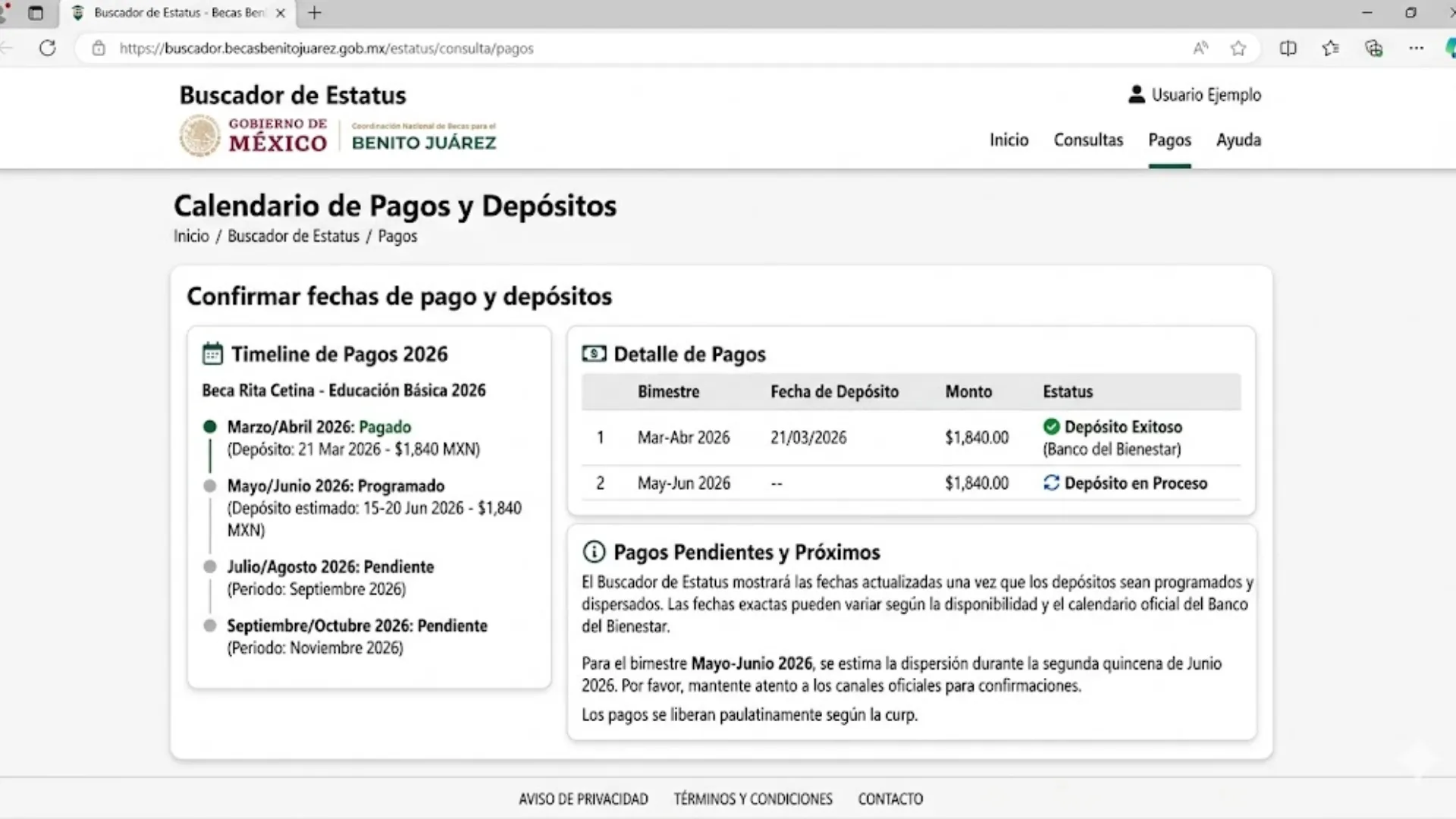The image size is (1456, 819).
Task: Click the Julio/Agosto 2026: Pendiente entry
Action: point(331,567)
